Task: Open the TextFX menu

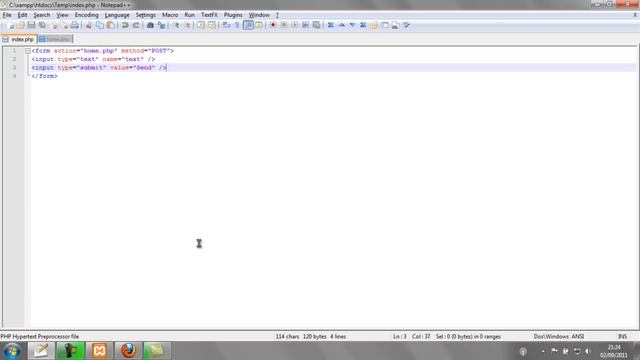Action: (x=209, y=15)
